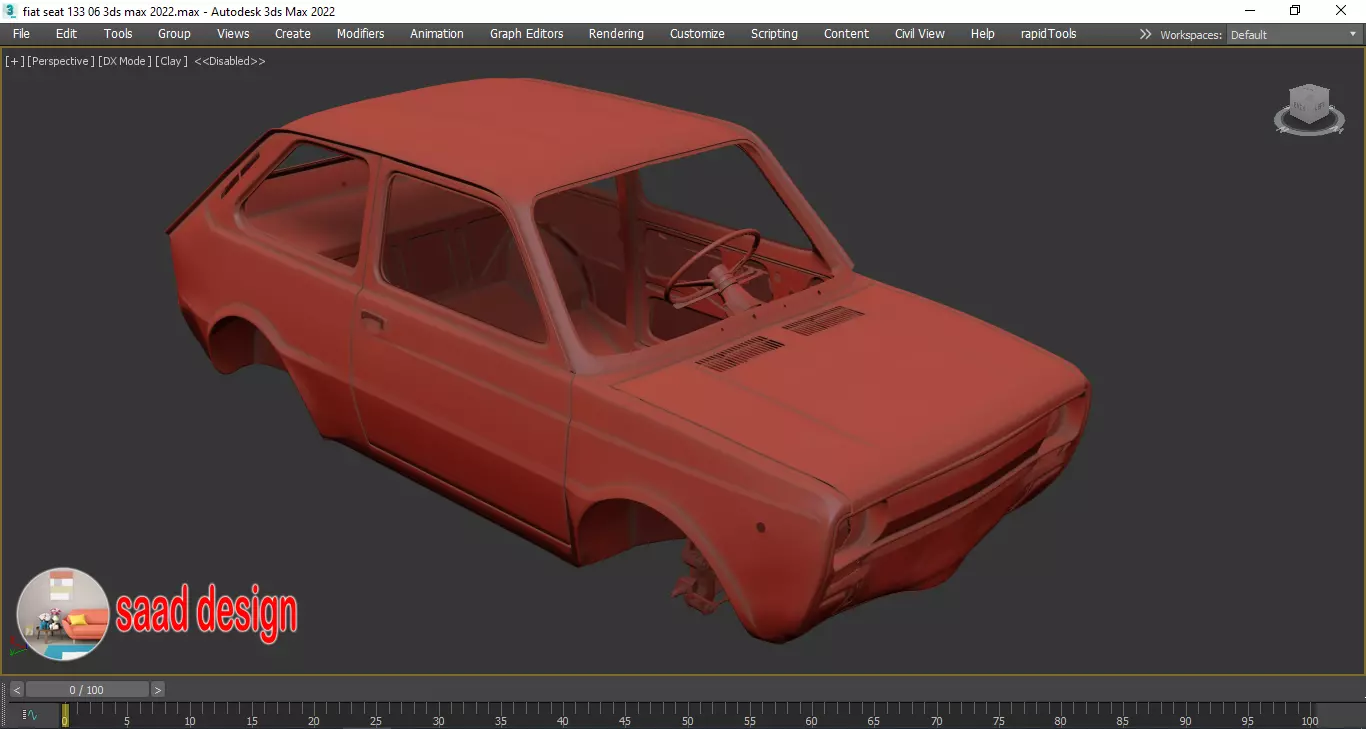1366x729 pixels.
Task: Open the Content menu
Action: [846, 34]
